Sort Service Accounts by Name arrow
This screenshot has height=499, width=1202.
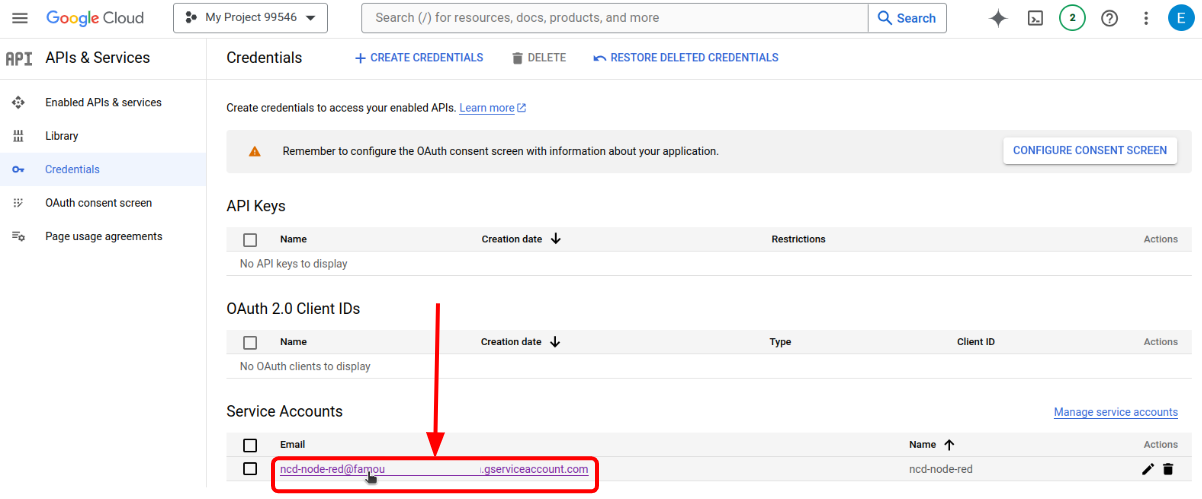click(x=949, y=444)
